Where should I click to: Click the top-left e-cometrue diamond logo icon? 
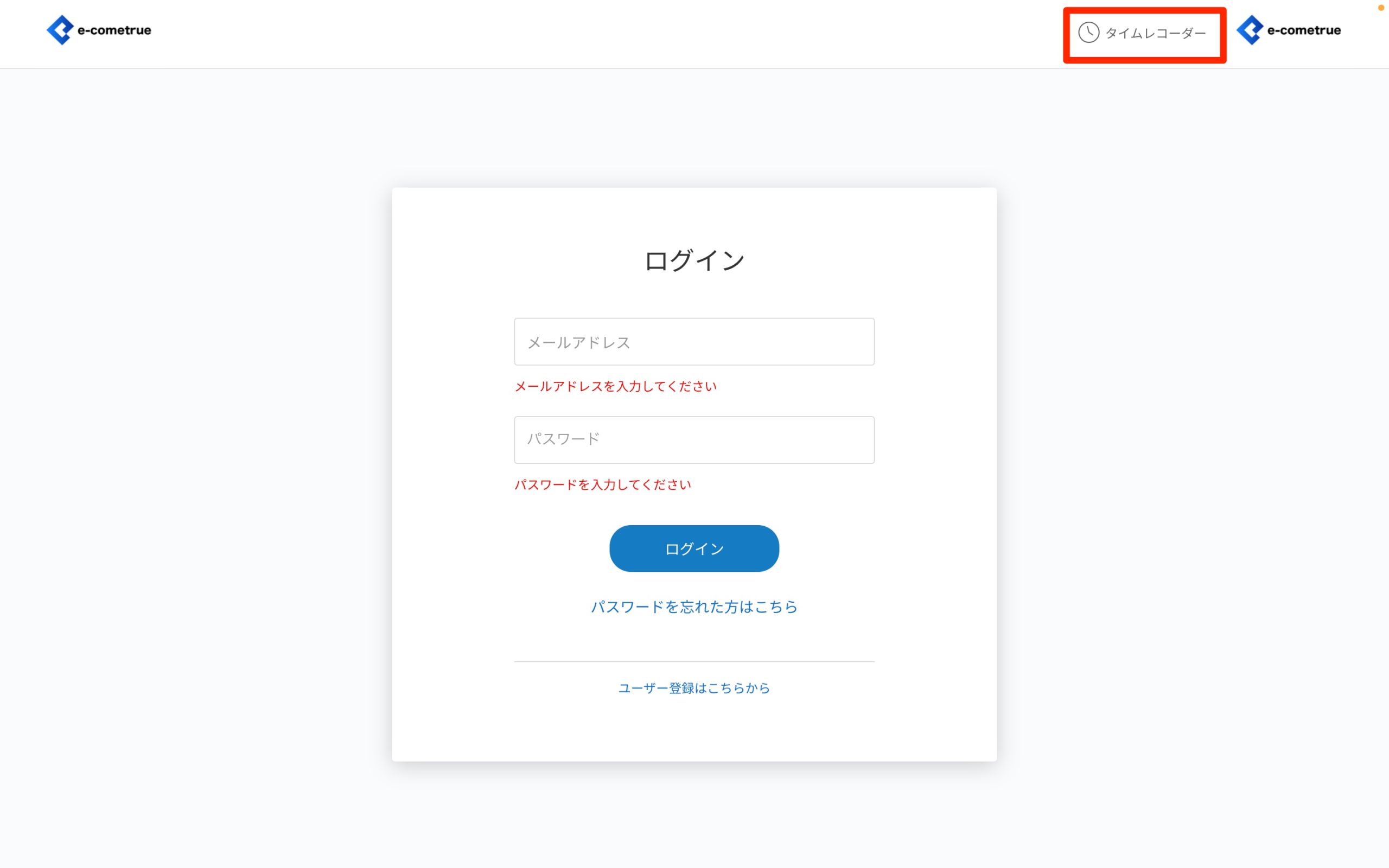tap(60, 30)
